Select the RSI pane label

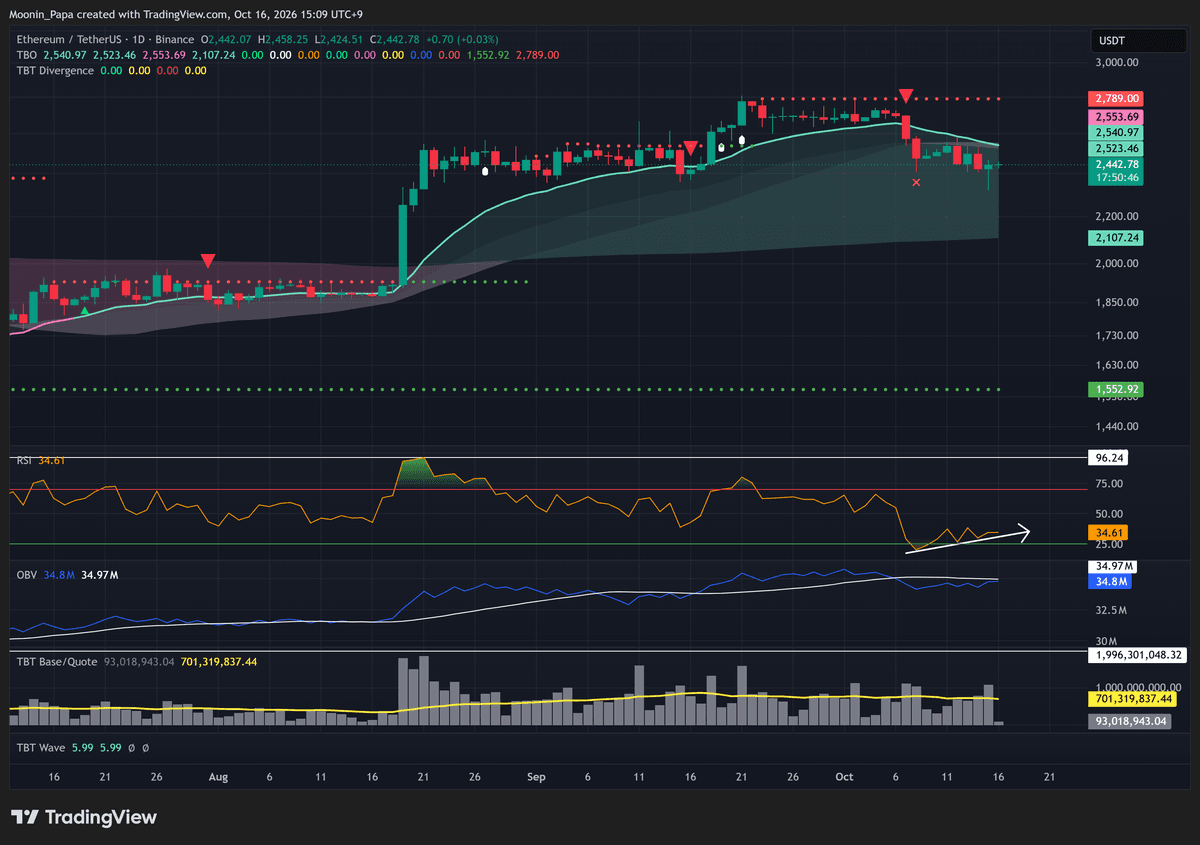[23, 460]
